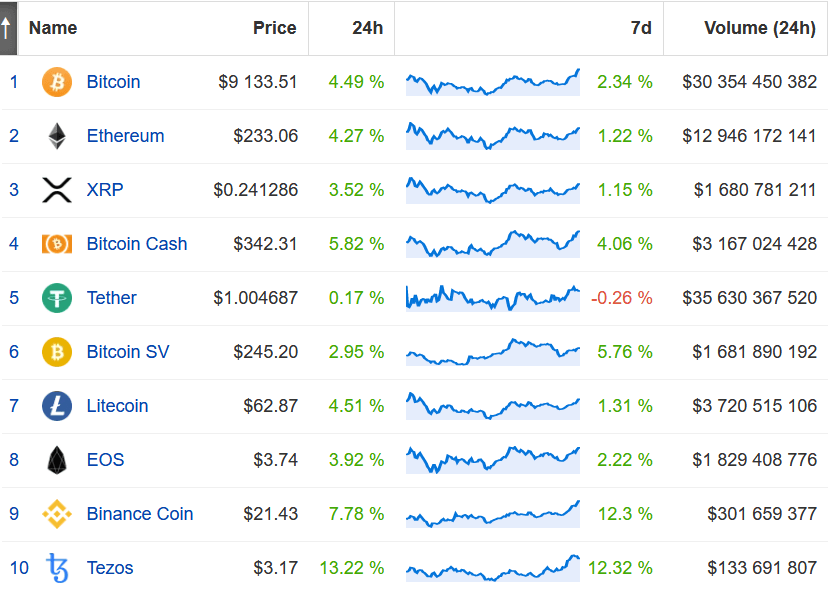828x590 pixels.
Task: Open the Binance Coin name link
Action: (140, 514)
